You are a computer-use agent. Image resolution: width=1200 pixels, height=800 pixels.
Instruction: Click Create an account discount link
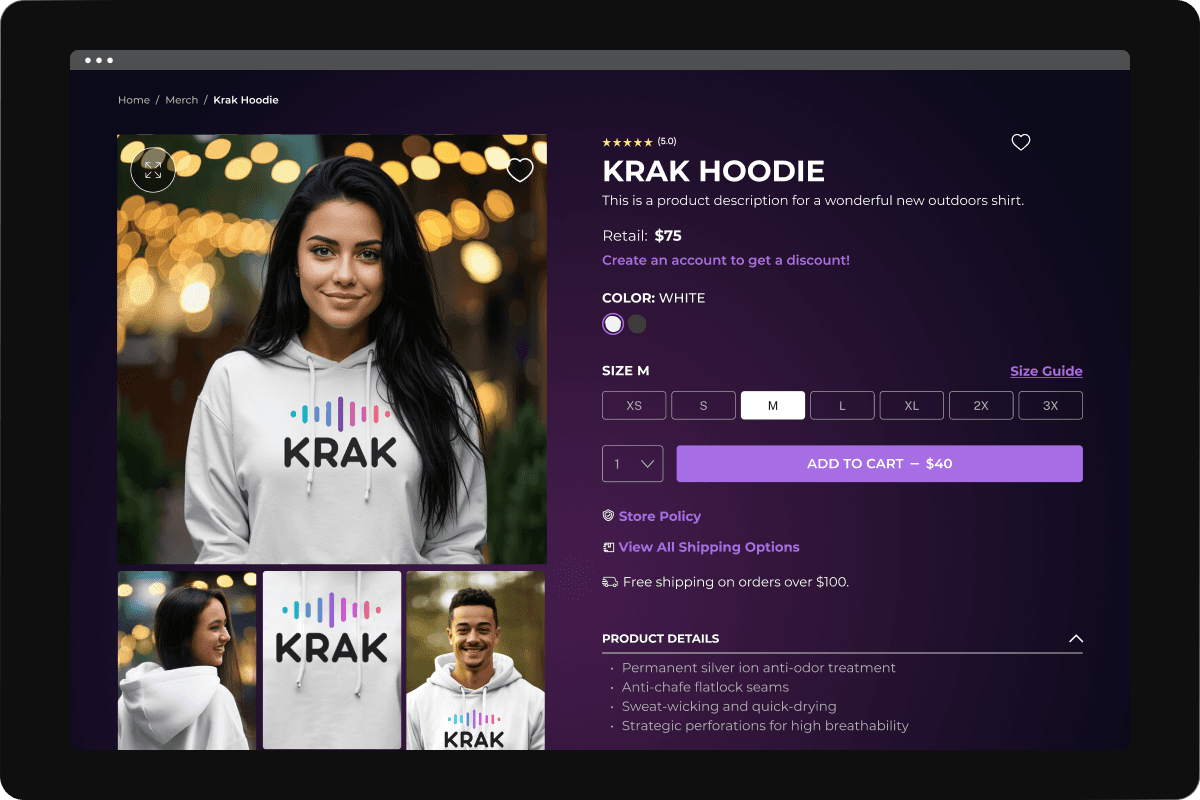(x=726, y=260)
